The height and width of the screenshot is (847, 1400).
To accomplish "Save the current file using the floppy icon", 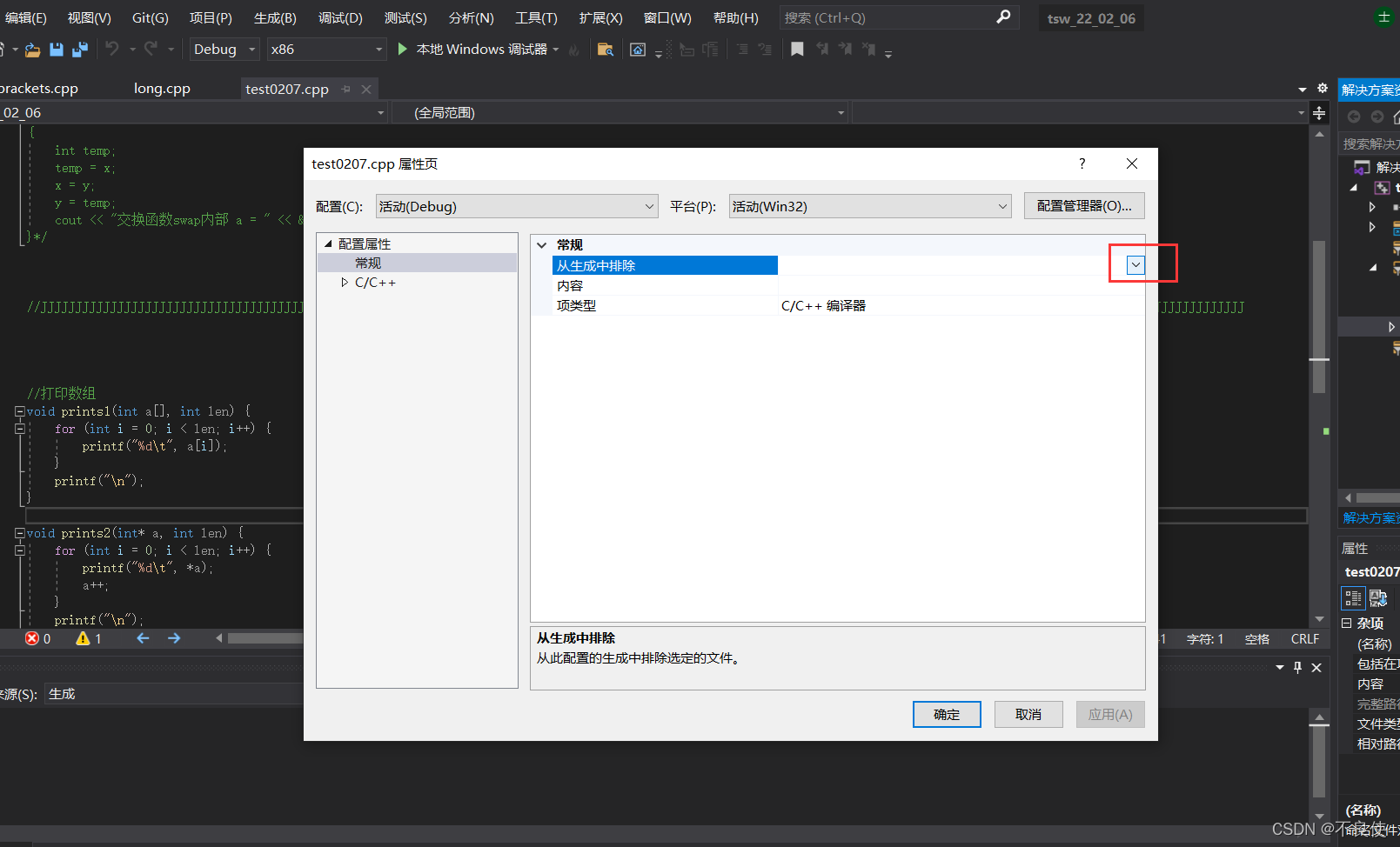I will coord(57,50).
